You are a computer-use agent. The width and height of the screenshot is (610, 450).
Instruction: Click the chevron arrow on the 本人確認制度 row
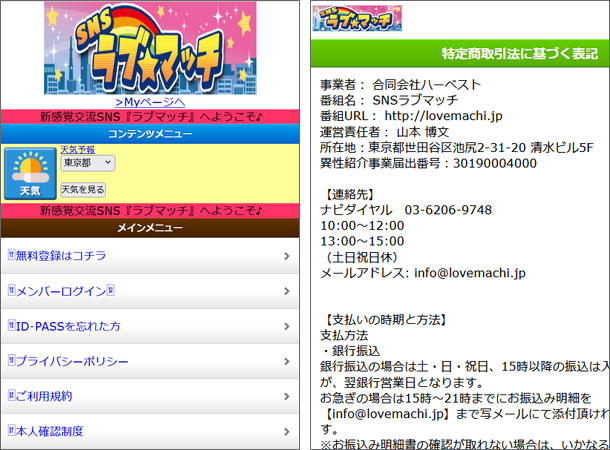pos(287,431)
